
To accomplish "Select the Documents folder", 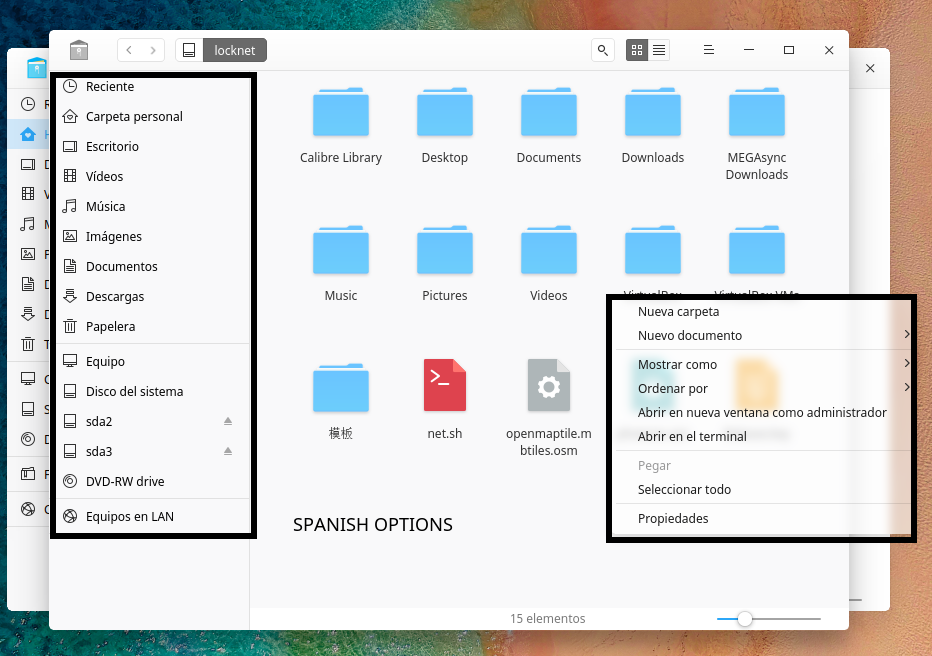I will tap(549, 126).
